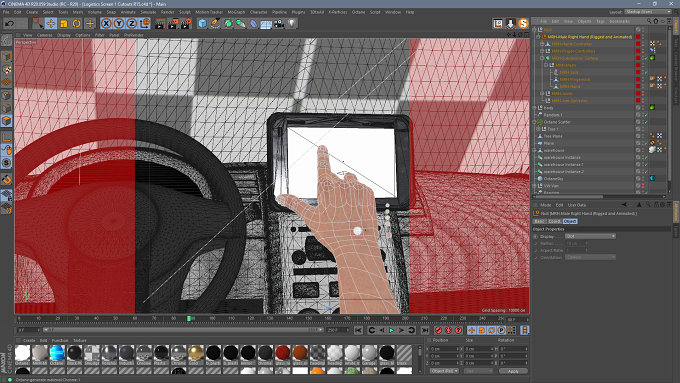Click the Viewport Solo S icon
Image resolution: width=680 pixels, height=383 pixels.
point(7,163)
